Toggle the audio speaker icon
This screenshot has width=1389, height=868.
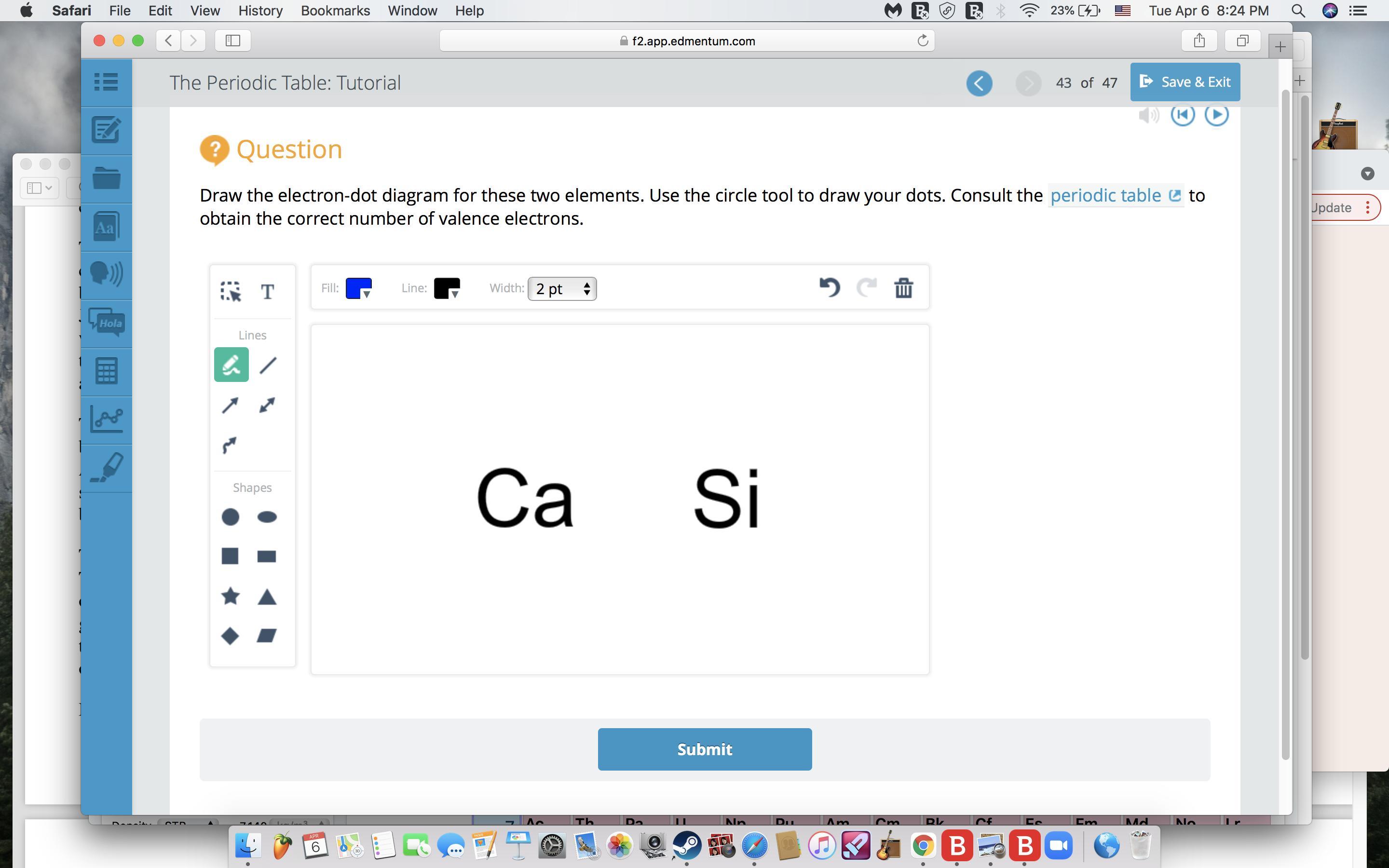click(1148, 115)
